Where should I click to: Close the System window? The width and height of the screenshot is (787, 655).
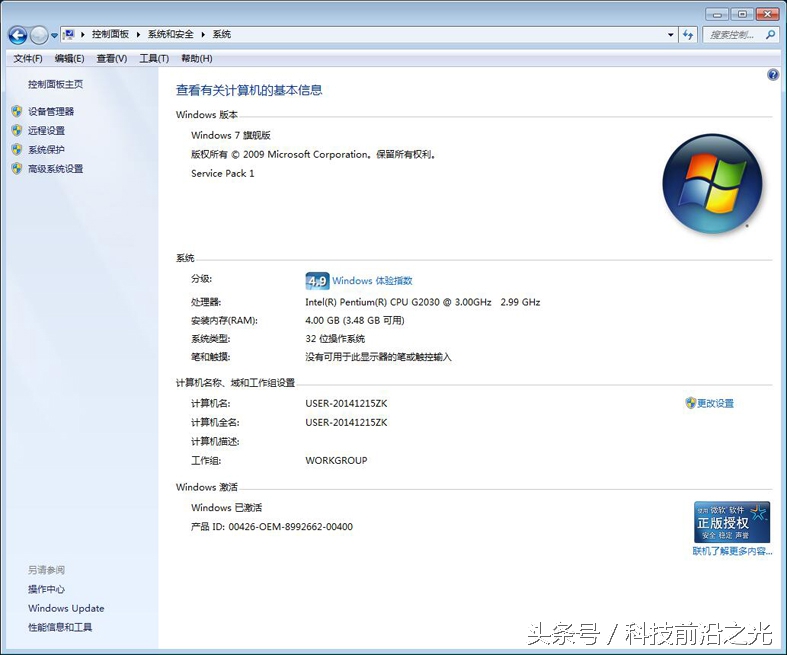767,14
